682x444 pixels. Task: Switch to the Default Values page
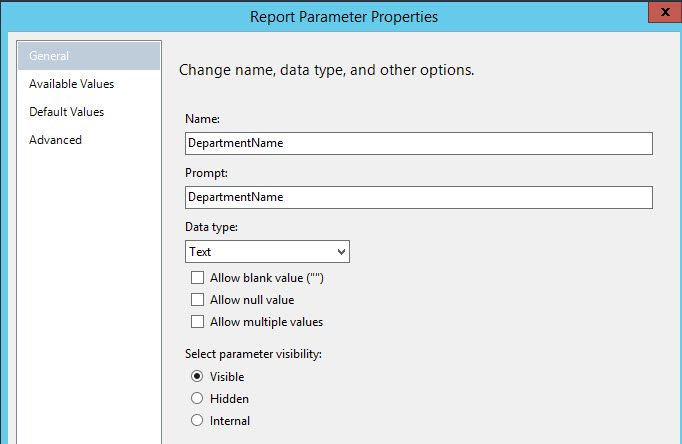tap(67, 112)
